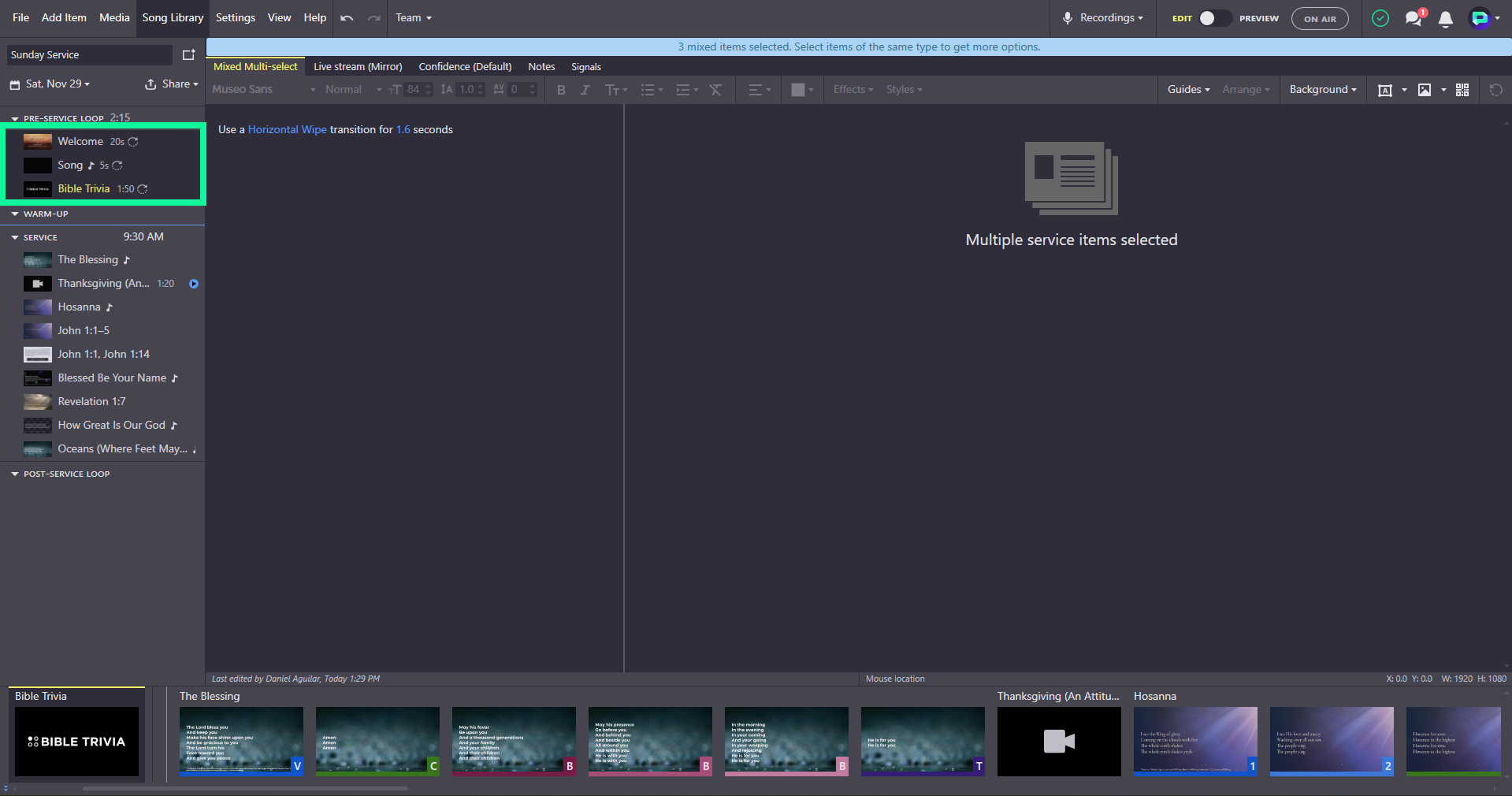Switch to Live stream (Mirror) tab
This screenshot has width=1512, height=796.
pyautogui.click(x=358, y=67)
